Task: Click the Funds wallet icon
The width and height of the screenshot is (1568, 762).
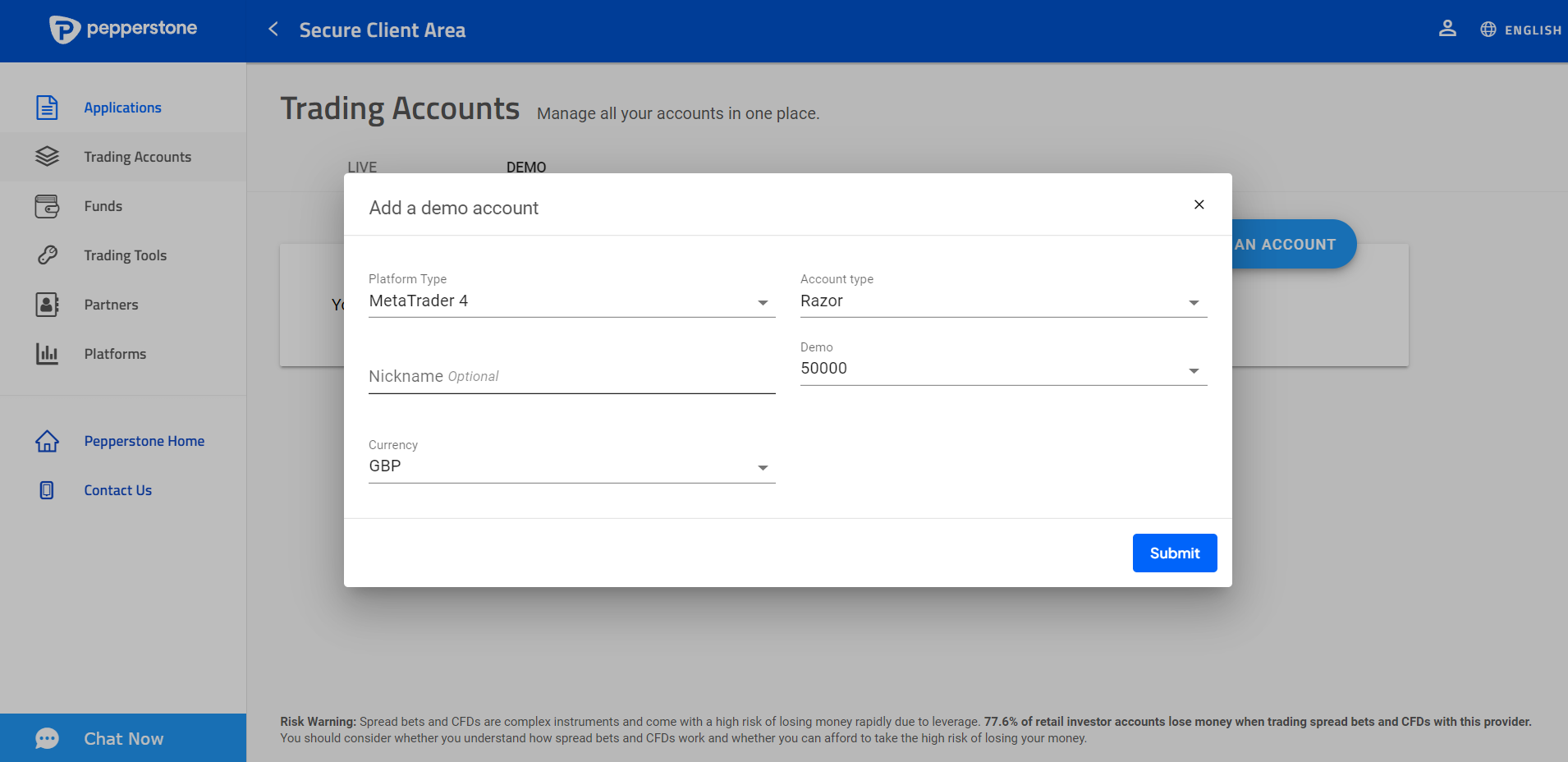Action: point(47,206)
